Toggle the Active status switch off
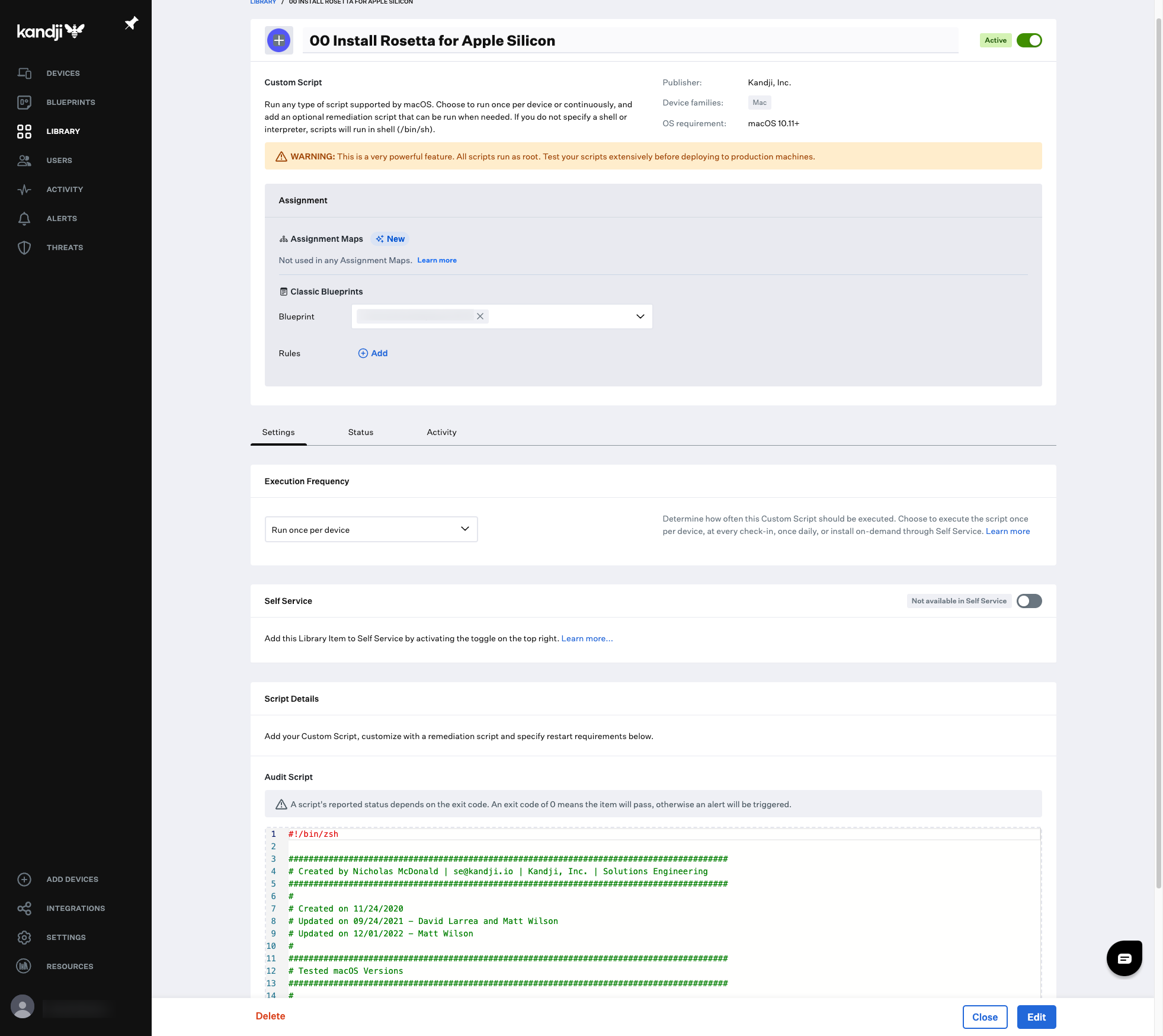Image resolution: width=1163 pixels, height=1036 pixels. coord(1029,40)
